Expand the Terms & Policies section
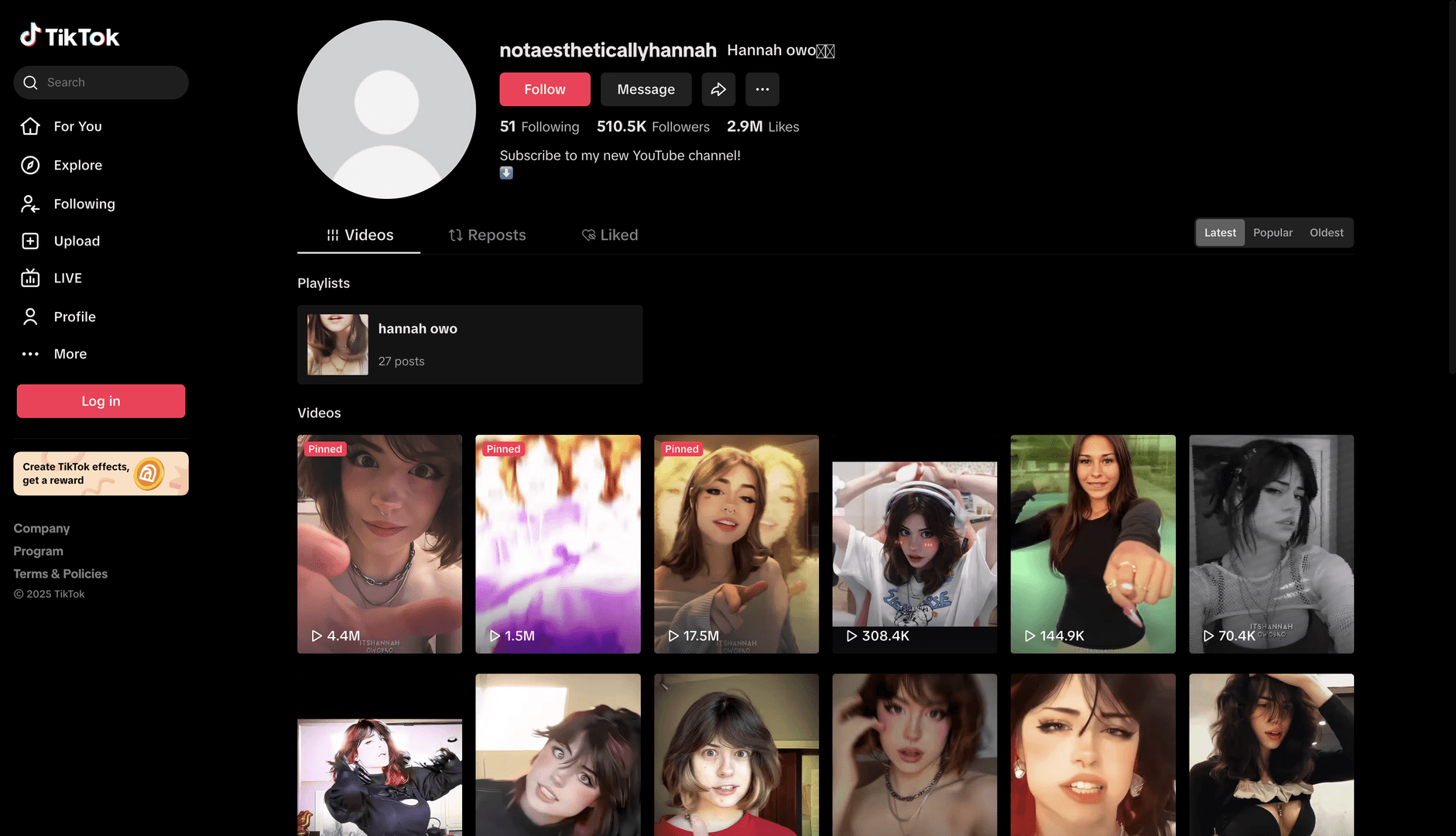This screenshot has height=836, width=1456. [60, 574]
